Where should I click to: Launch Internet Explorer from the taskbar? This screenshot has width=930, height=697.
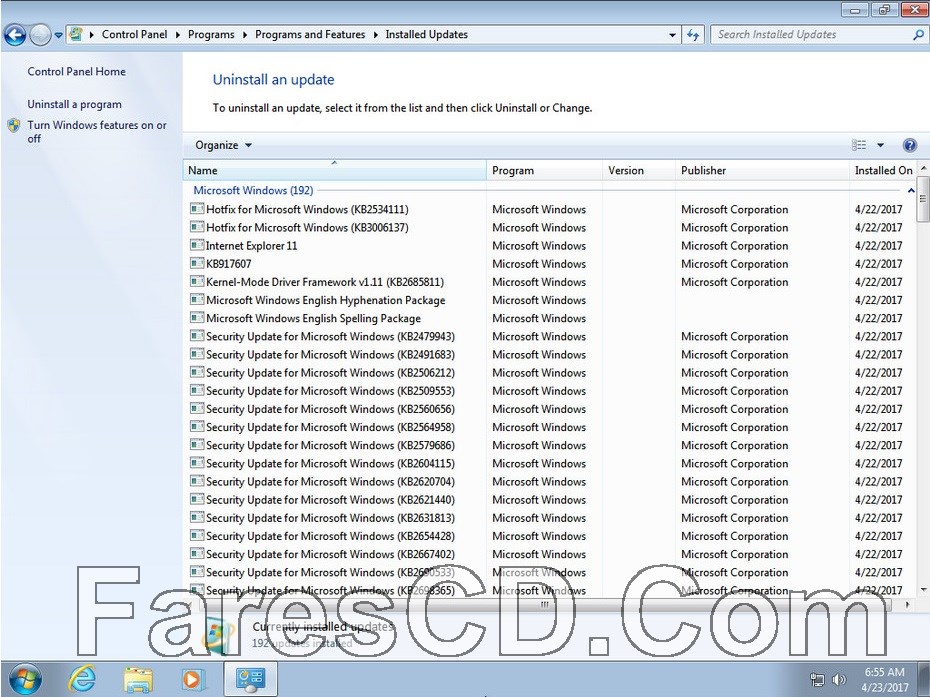[82, 679]
